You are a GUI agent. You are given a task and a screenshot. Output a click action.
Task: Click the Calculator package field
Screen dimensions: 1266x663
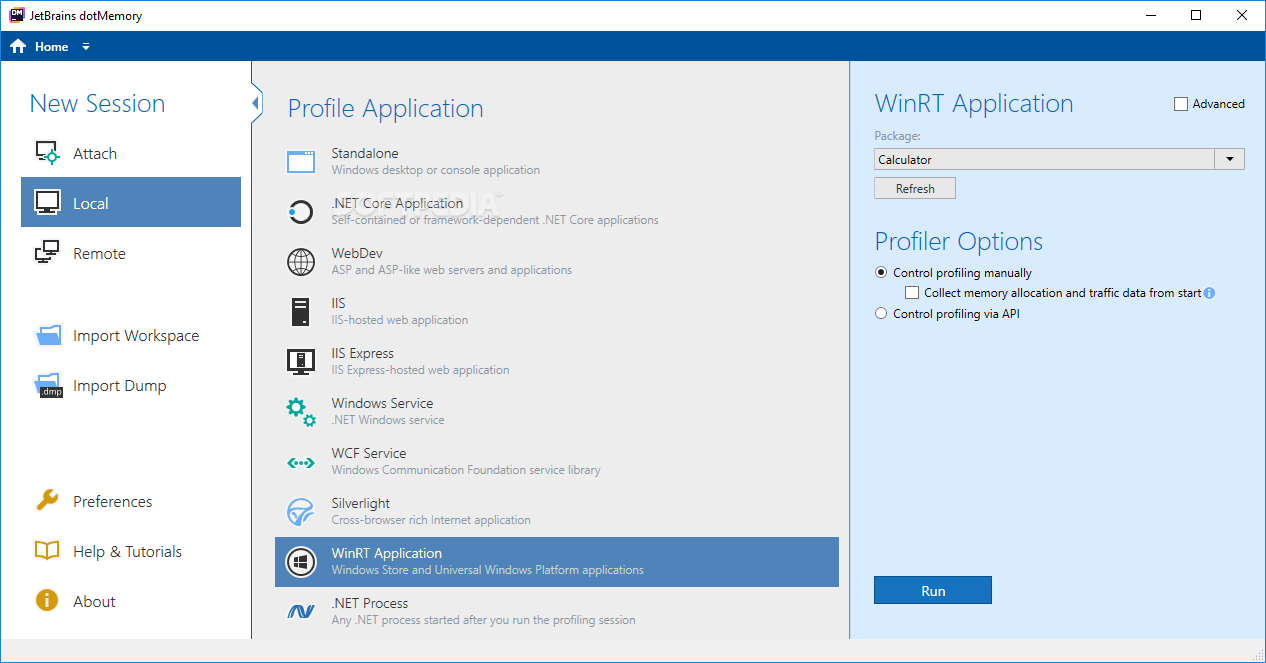pos(1044,159)
